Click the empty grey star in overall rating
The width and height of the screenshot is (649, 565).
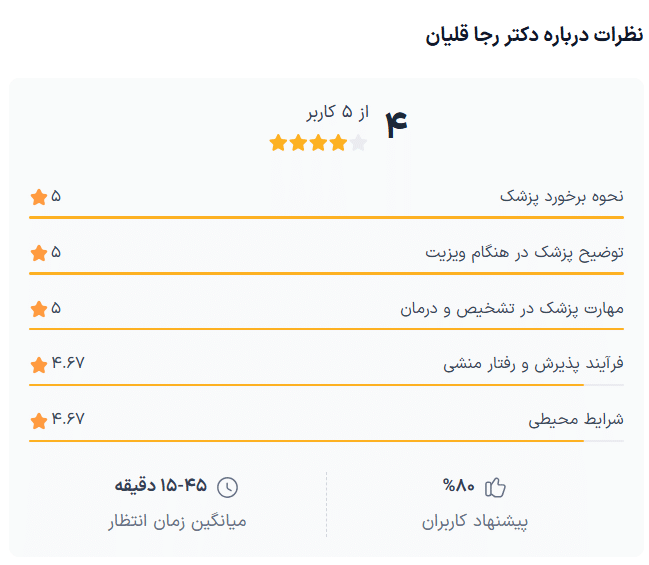coord(359,143)
